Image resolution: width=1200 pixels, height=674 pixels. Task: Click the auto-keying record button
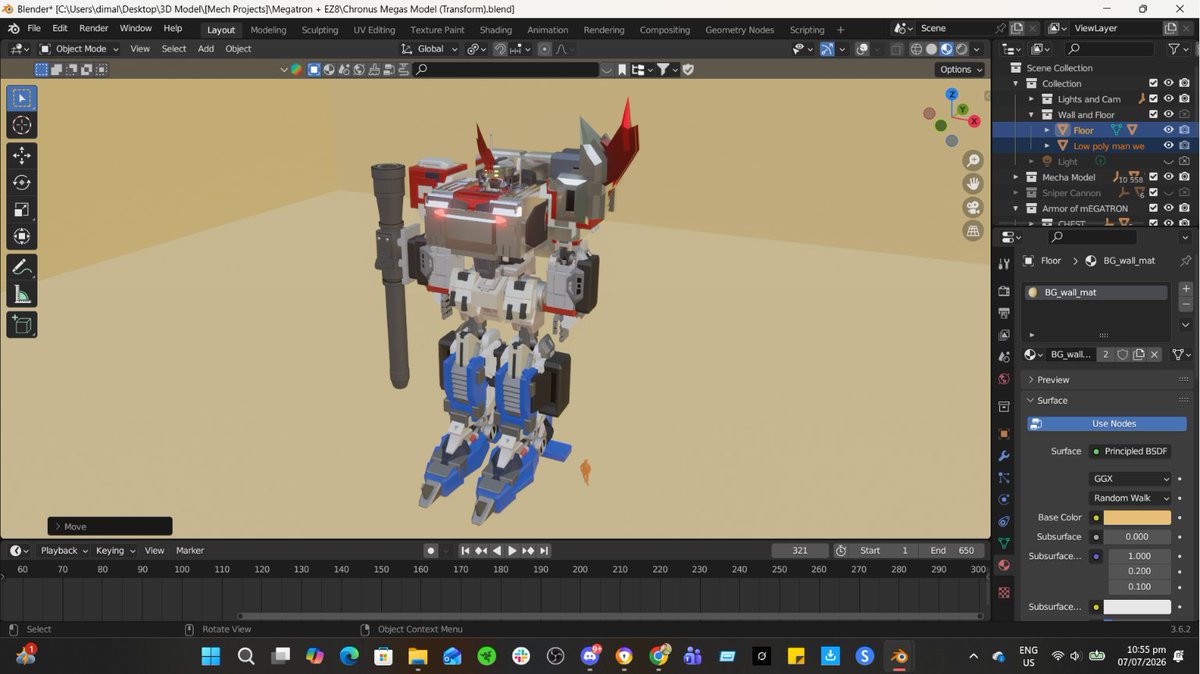point(430,550)
